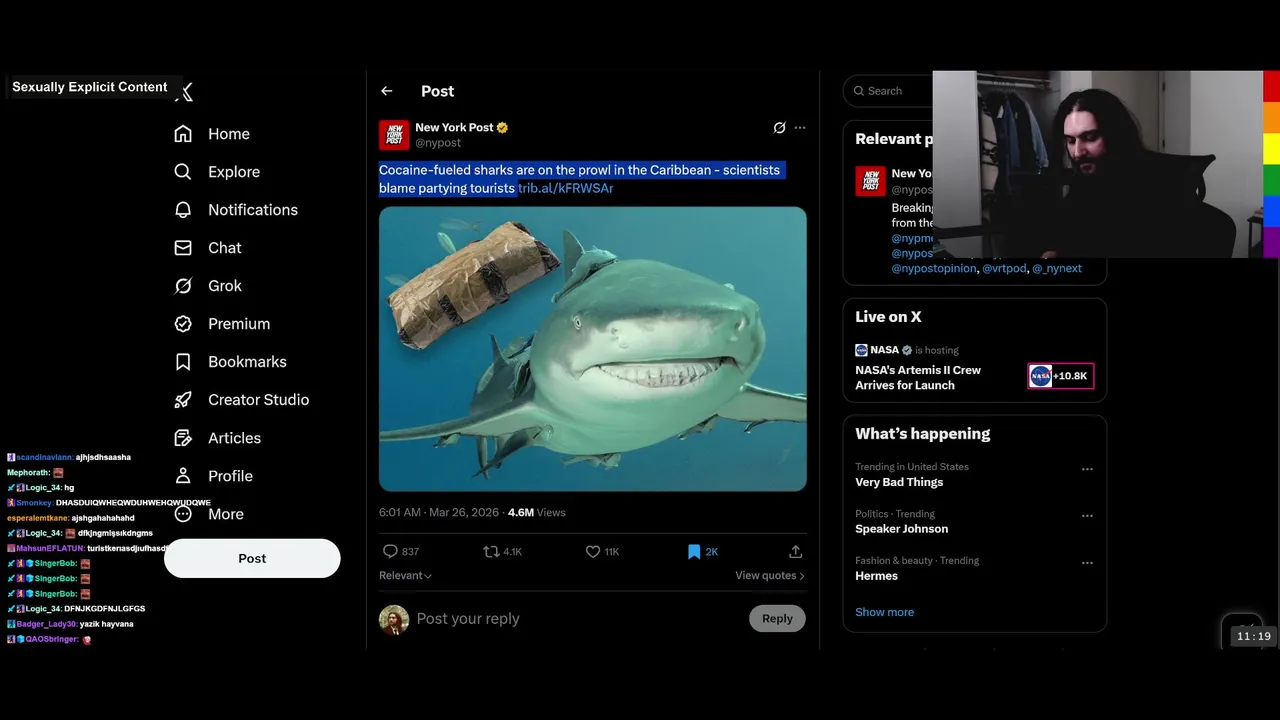
Task: Click the gray Reply button
Action: 777,618
